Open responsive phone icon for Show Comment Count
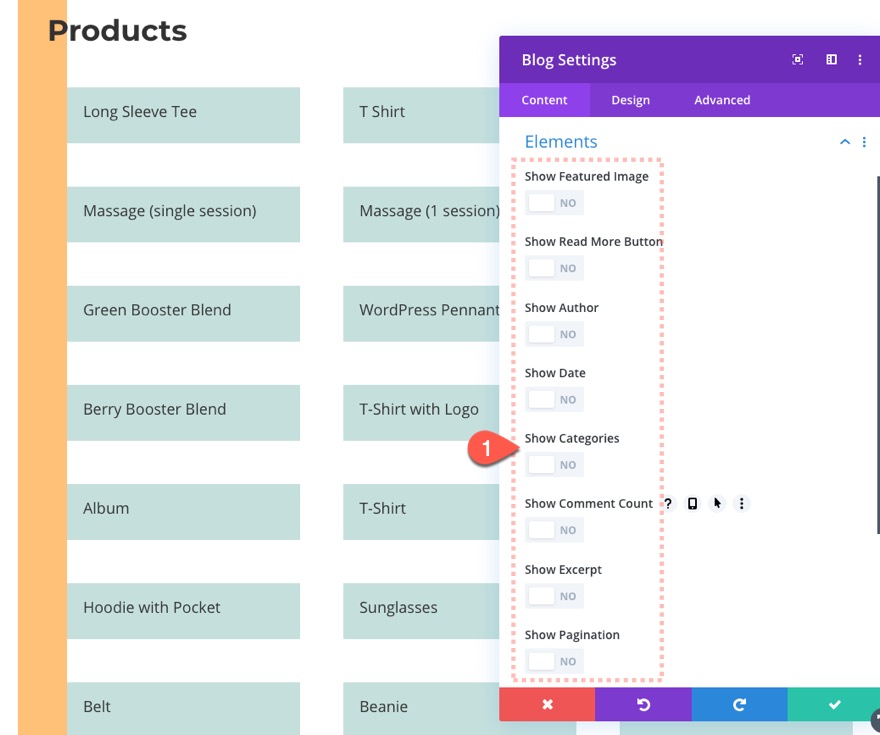Viewport: 880px width, 735px height. 692,503
